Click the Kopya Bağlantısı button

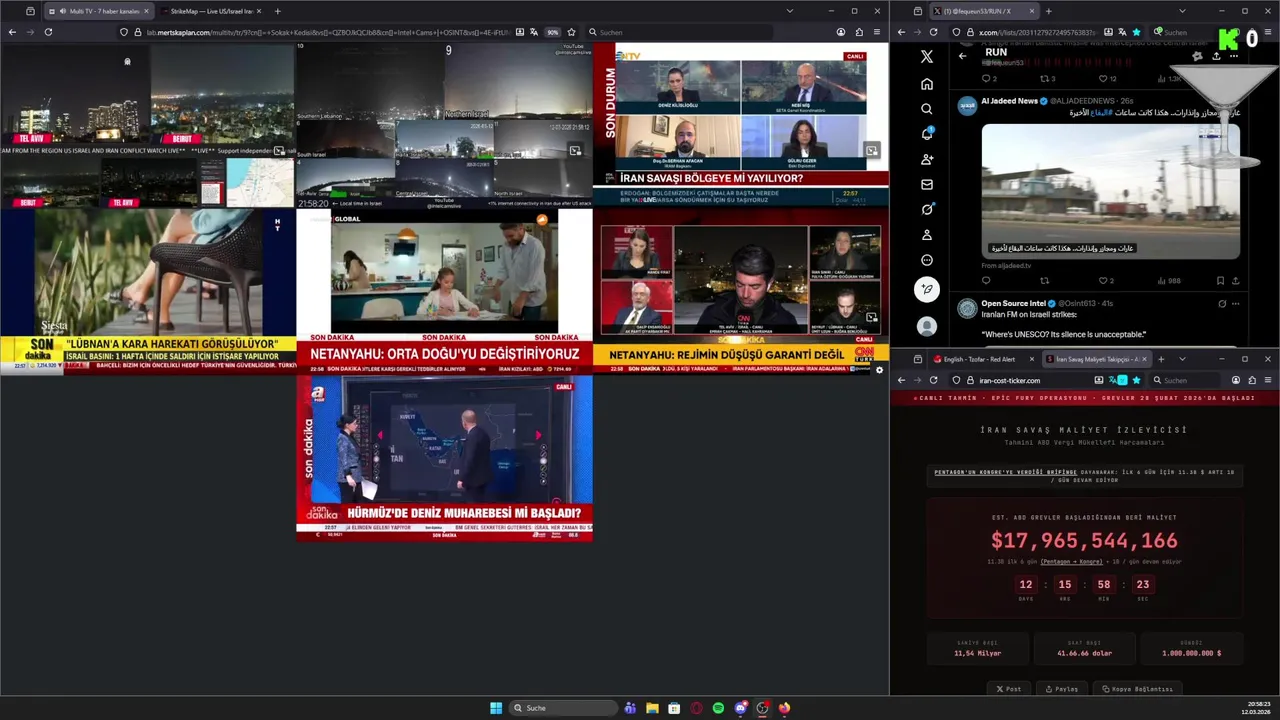(1139, 688)
